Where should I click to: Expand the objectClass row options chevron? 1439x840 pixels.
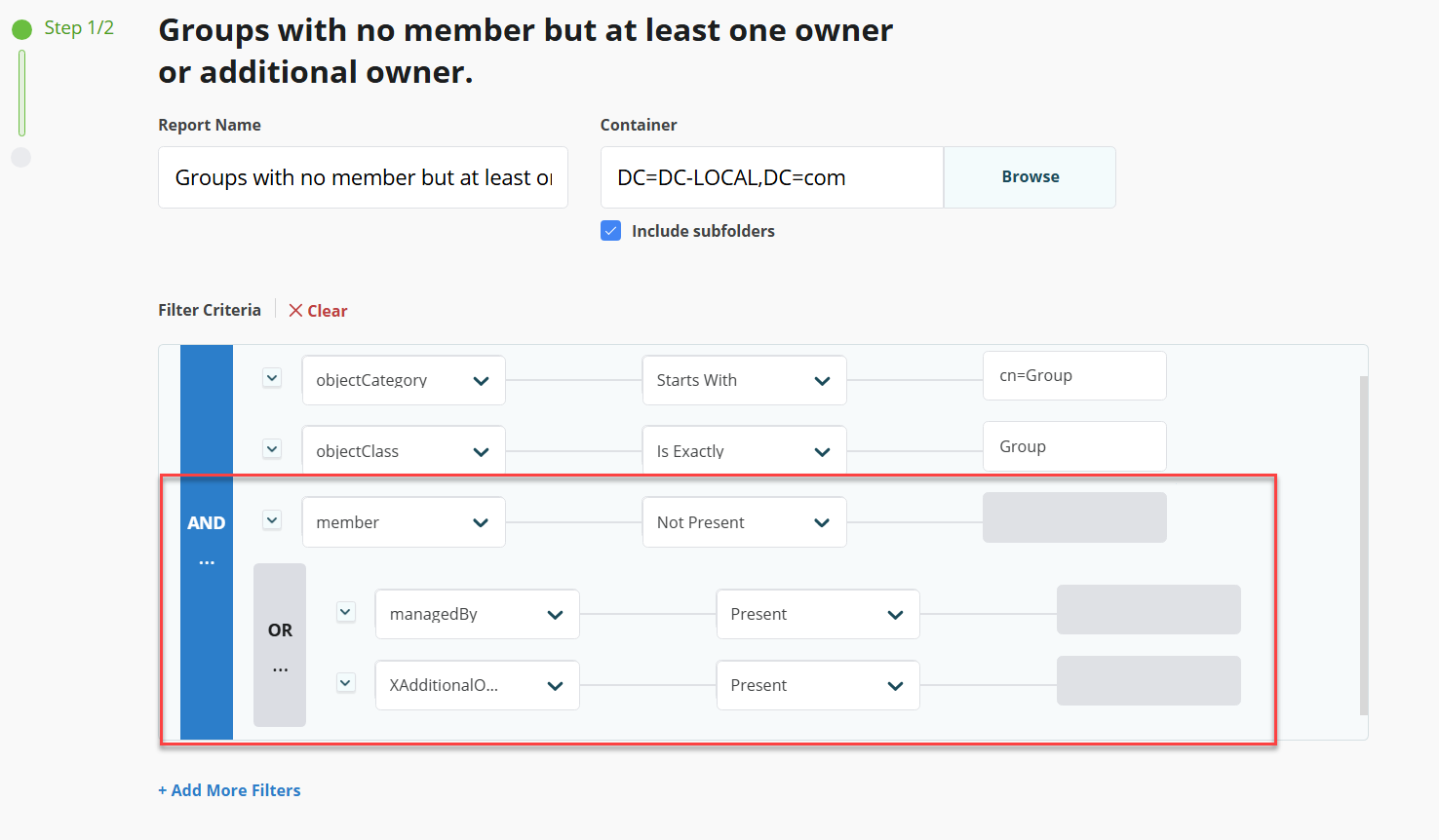272,449
